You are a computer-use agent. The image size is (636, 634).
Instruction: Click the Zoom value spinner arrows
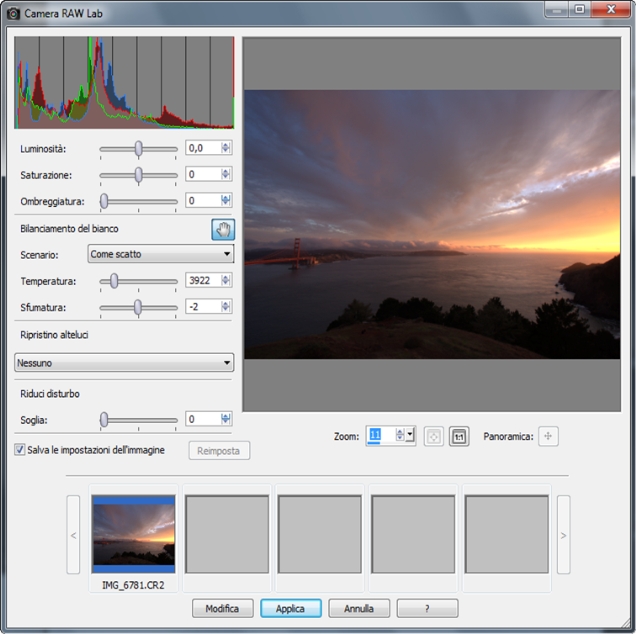[x=400, y=435]
